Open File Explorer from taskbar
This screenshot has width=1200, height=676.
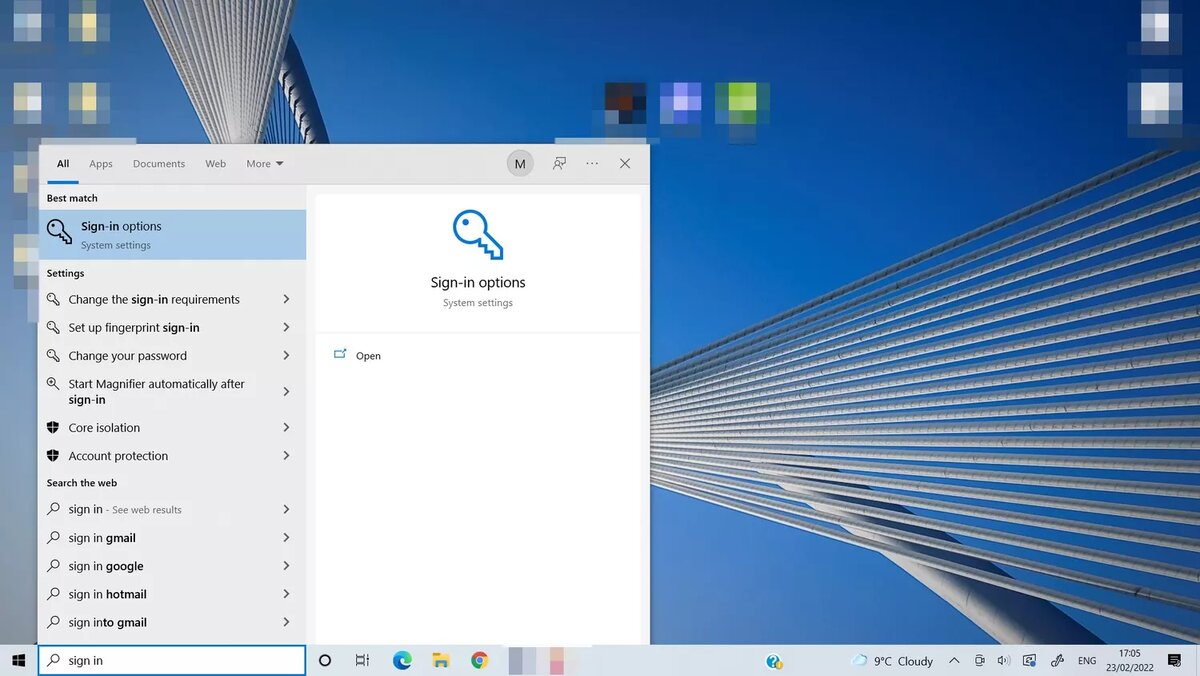440,660
